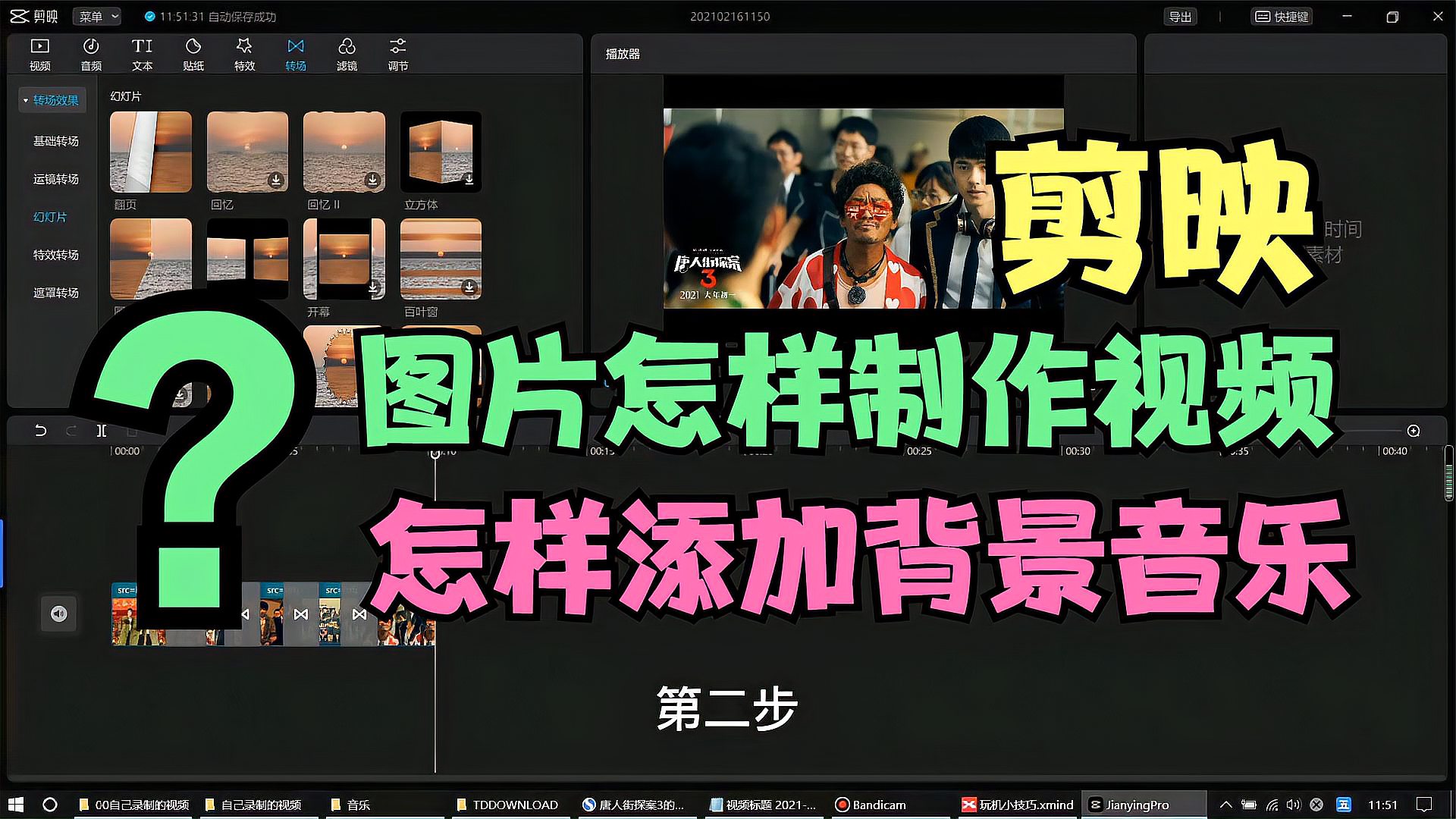Open the 调节 (Adjust) tab
Screen dimensions: 1456x819
(x=398, y=55)
